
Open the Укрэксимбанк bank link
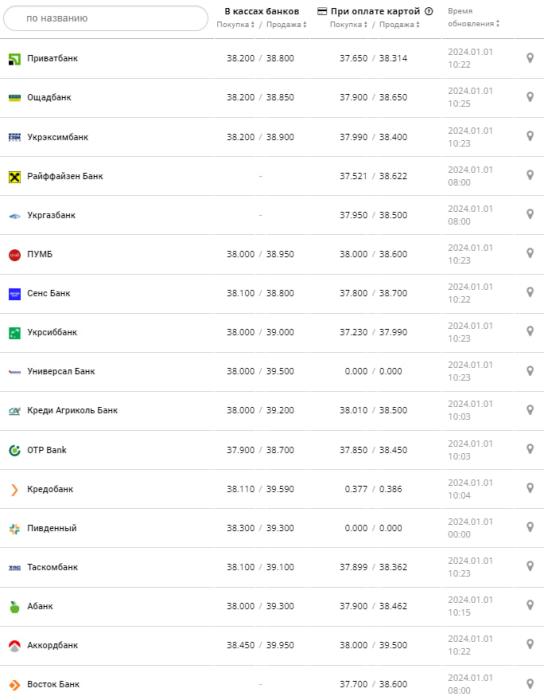pyautogui.click(x=58, y=137)
